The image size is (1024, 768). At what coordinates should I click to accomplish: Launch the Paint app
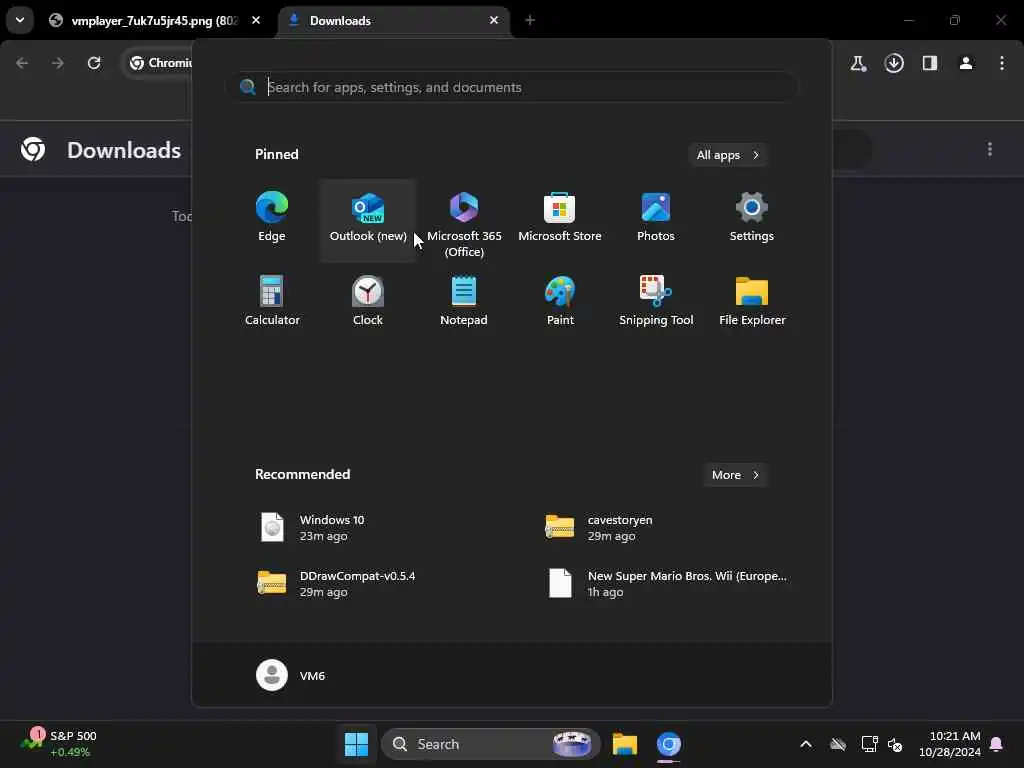(560, 302)
